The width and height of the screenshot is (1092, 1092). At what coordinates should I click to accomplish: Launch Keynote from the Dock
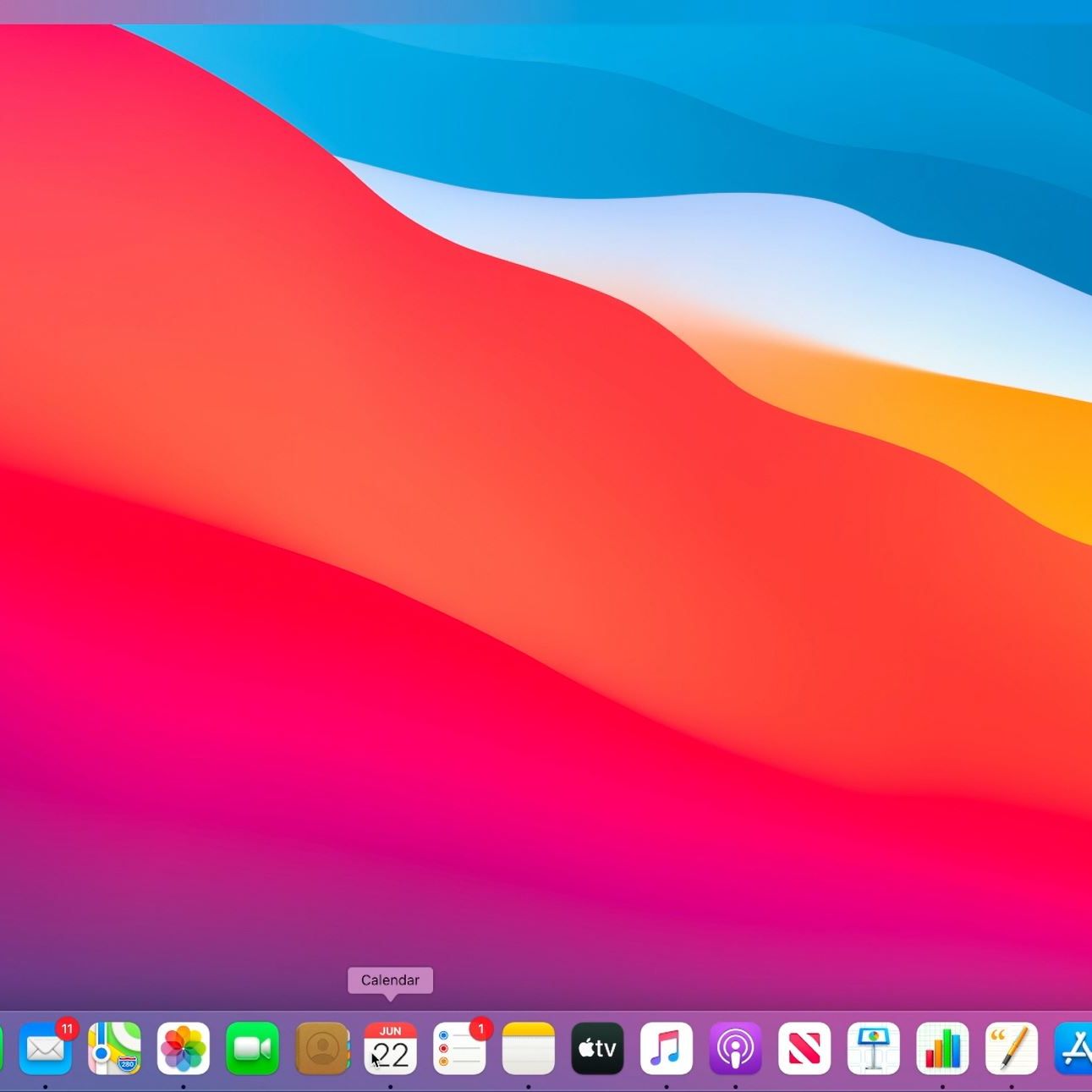click(x=874, y=1049)
